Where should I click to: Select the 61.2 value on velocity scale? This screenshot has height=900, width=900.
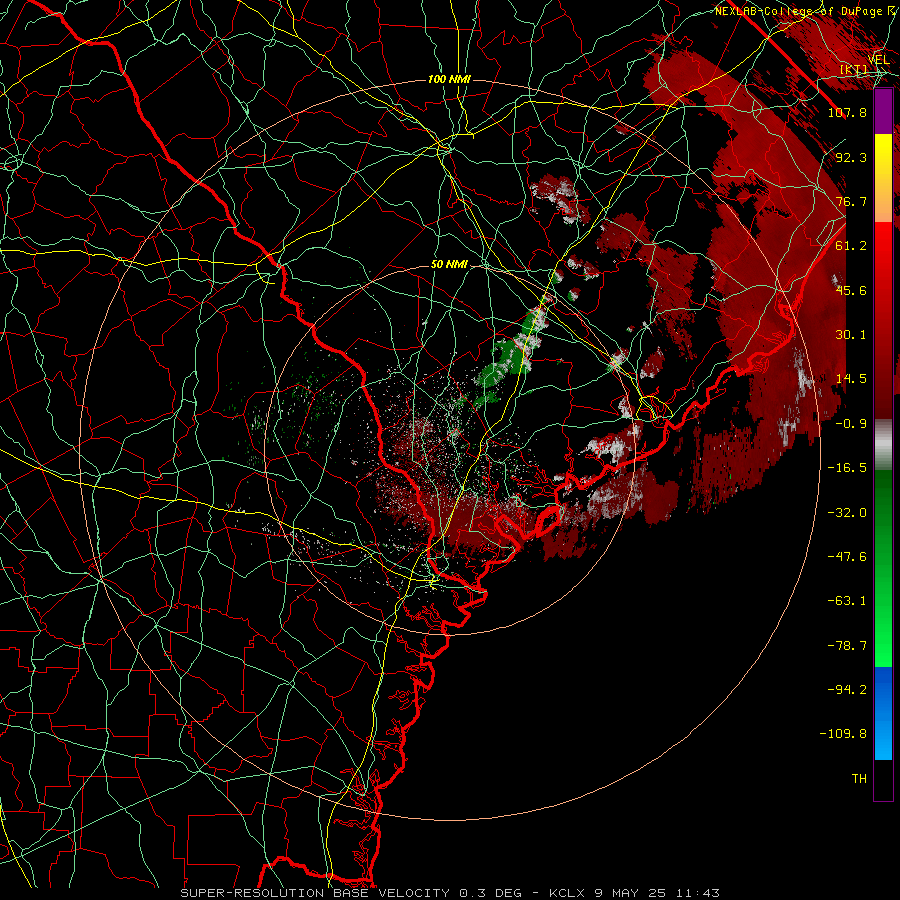[851, 246]
